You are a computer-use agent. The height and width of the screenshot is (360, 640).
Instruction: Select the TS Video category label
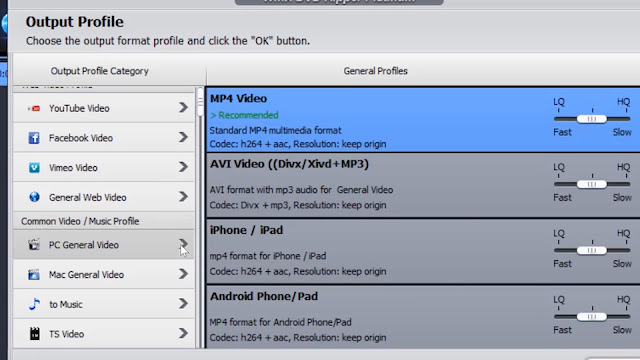67,334
